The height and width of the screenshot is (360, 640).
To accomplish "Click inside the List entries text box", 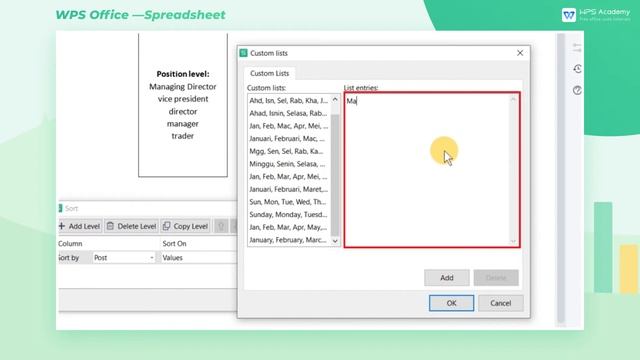I will pyautogui.click(x=432, y=169).
